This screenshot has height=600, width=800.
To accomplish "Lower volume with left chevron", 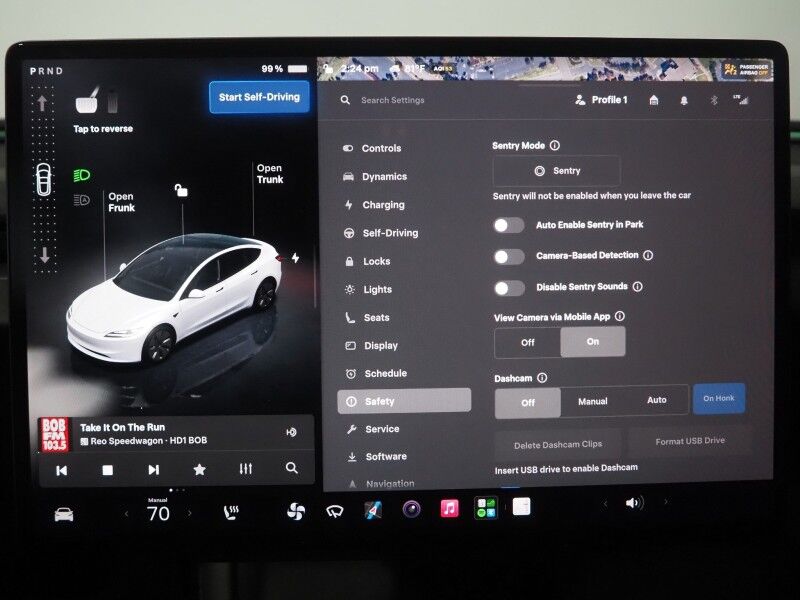I will (605, 504).
